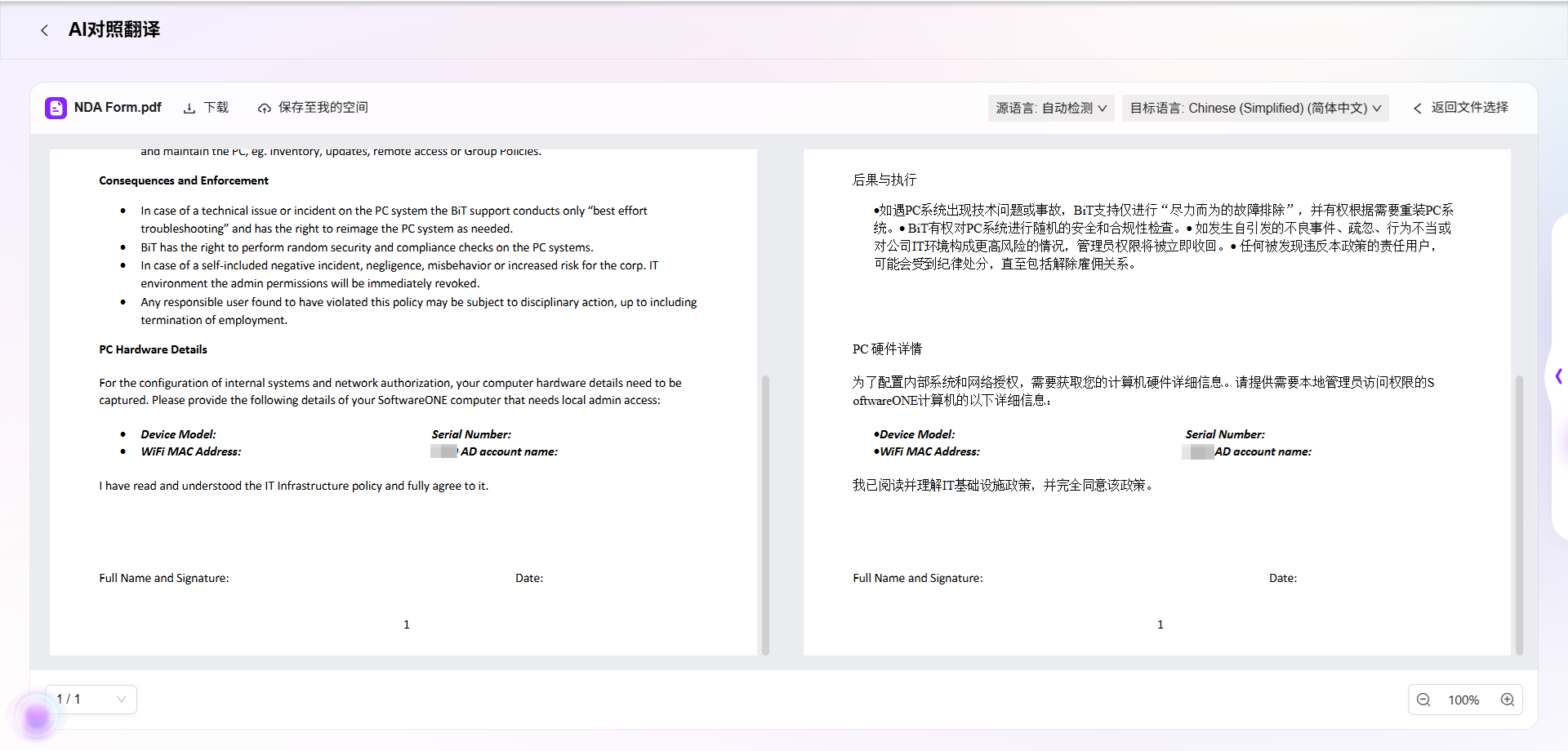Click the PC Hardware Details heading
Screen dimensions: 1568x751
click(x=154, y=349)
